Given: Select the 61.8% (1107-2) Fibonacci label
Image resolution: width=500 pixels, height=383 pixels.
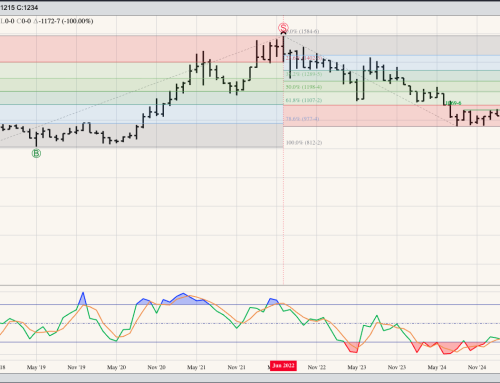Looking at the screenshot, I should 304,100.
